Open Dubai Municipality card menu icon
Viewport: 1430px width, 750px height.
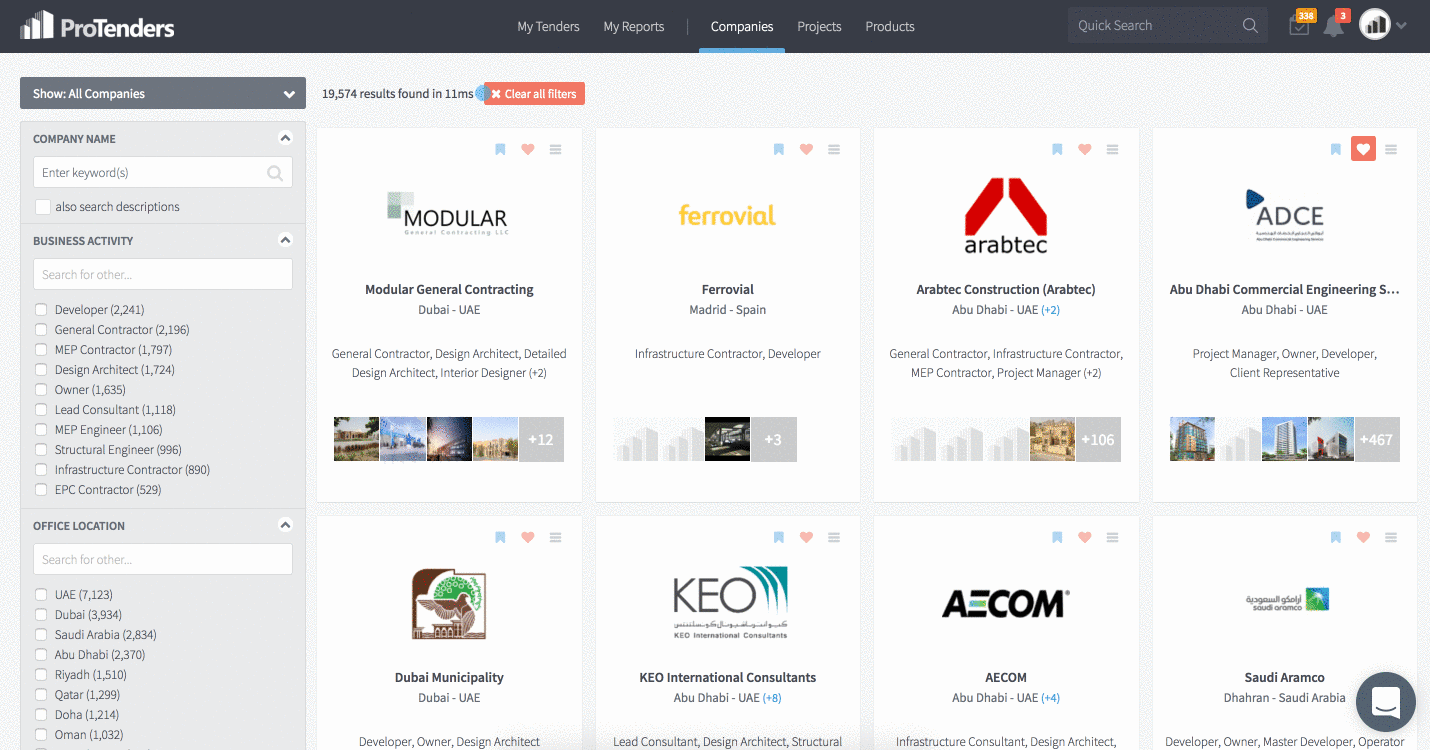click(x=556, y=537)
